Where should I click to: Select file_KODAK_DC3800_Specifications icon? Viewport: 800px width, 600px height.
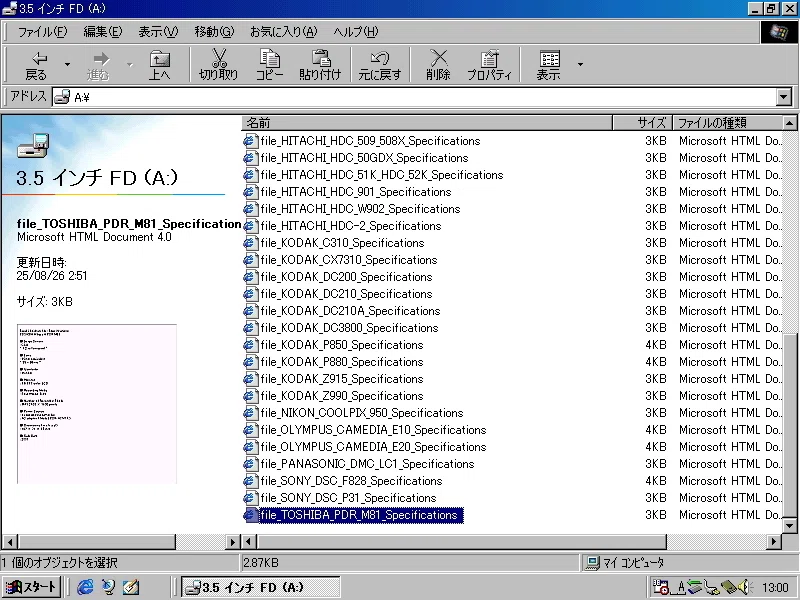pos(250,328)
